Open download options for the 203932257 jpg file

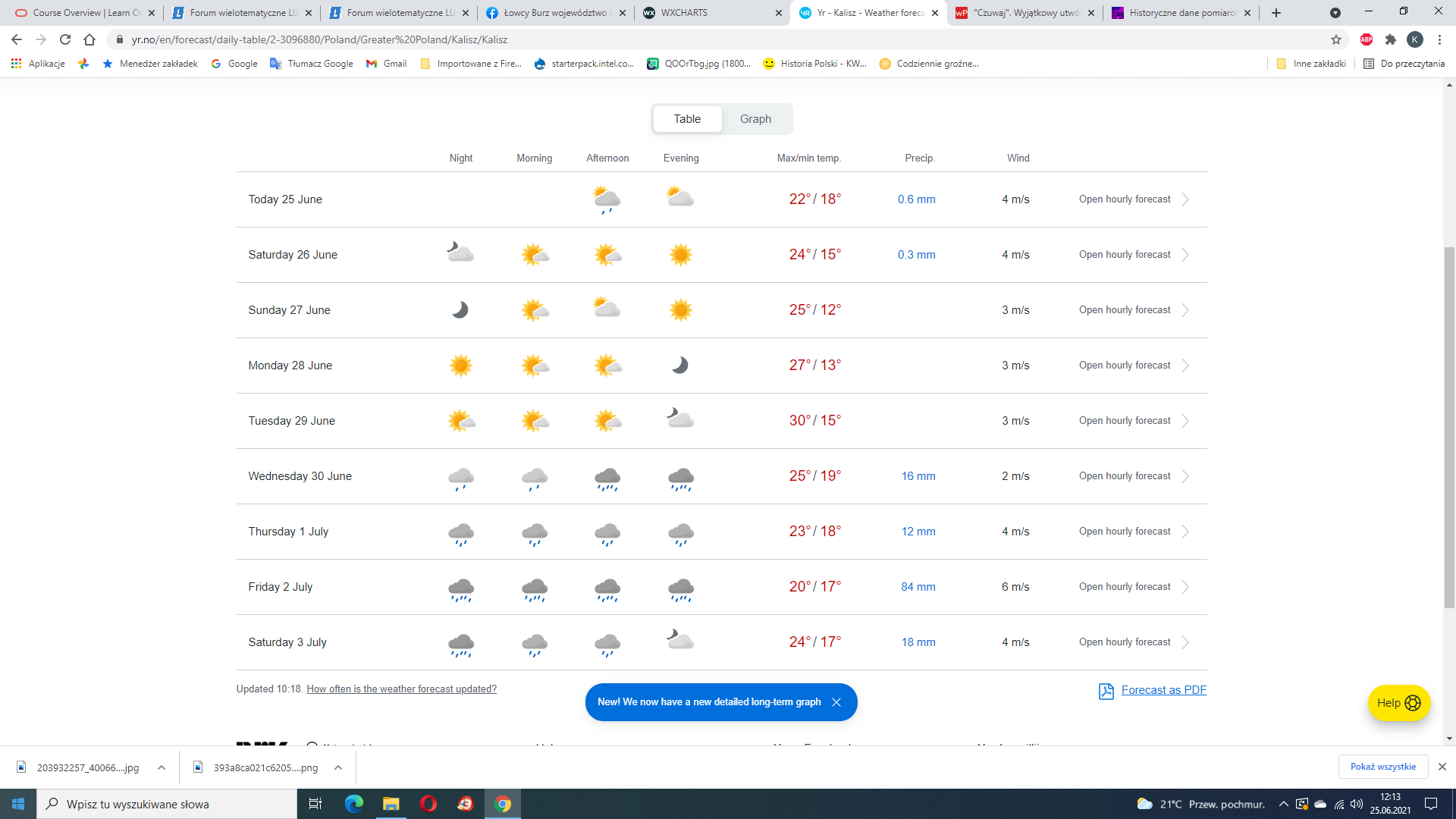click(x=162, y=767)
